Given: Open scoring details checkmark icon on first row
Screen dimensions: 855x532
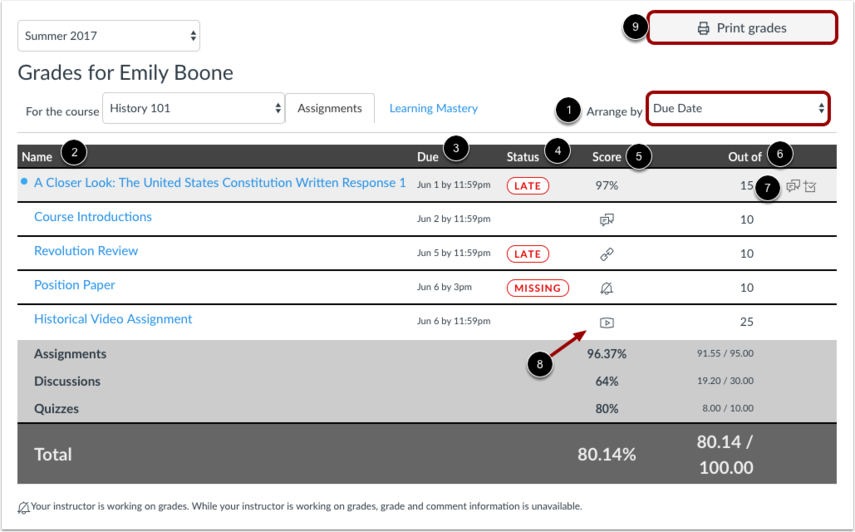Looking at the screenshot, I should pos(810,186).
